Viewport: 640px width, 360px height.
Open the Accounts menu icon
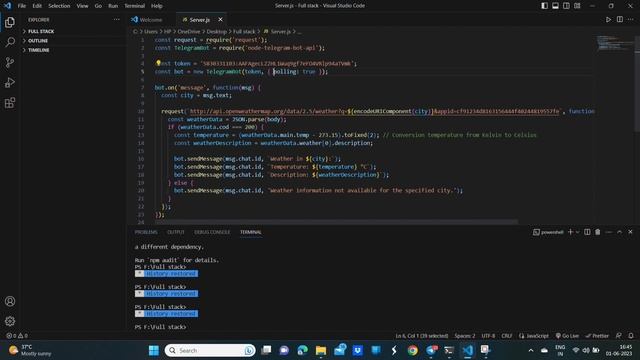(x=10, y=301)
